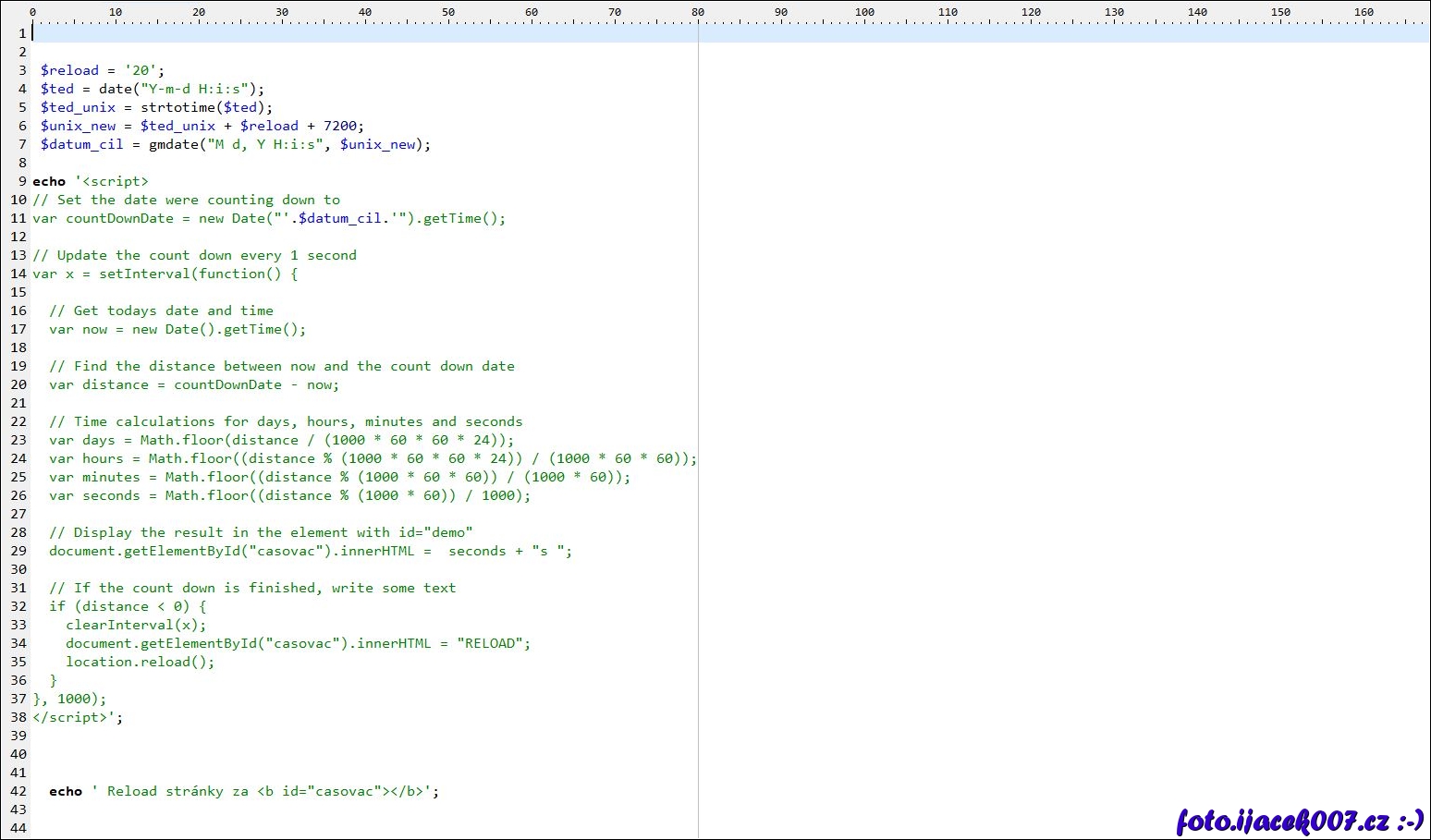The height and width of the screenshot is (840, 1431).
Task: Click the $reload variable on line 3
Action: [69, 70]
